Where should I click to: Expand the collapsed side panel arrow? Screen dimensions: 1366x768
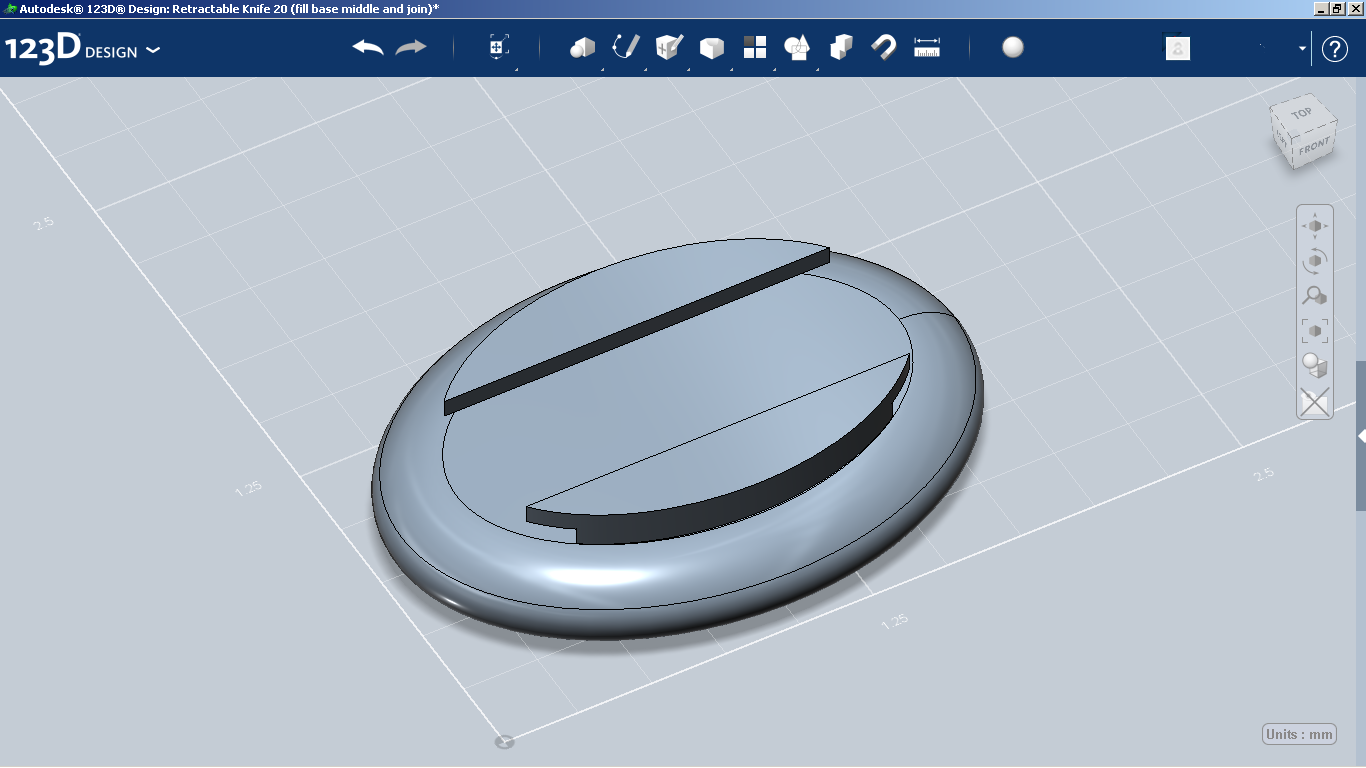[x=1361, y=436]
